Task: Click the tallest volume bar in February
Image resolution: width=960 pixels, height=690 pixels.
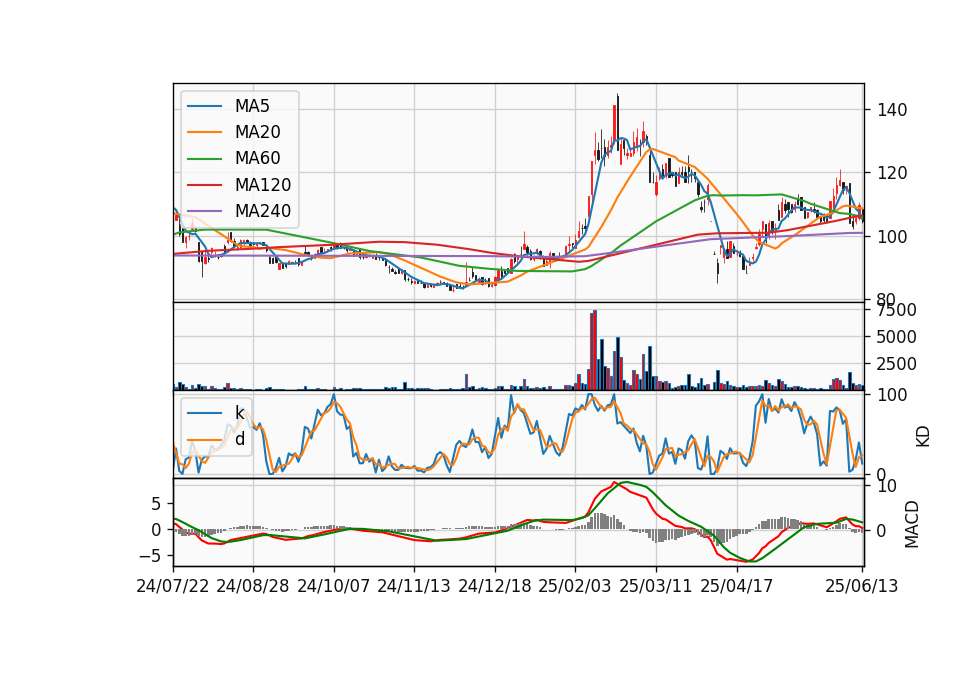Action: (595, 350)
